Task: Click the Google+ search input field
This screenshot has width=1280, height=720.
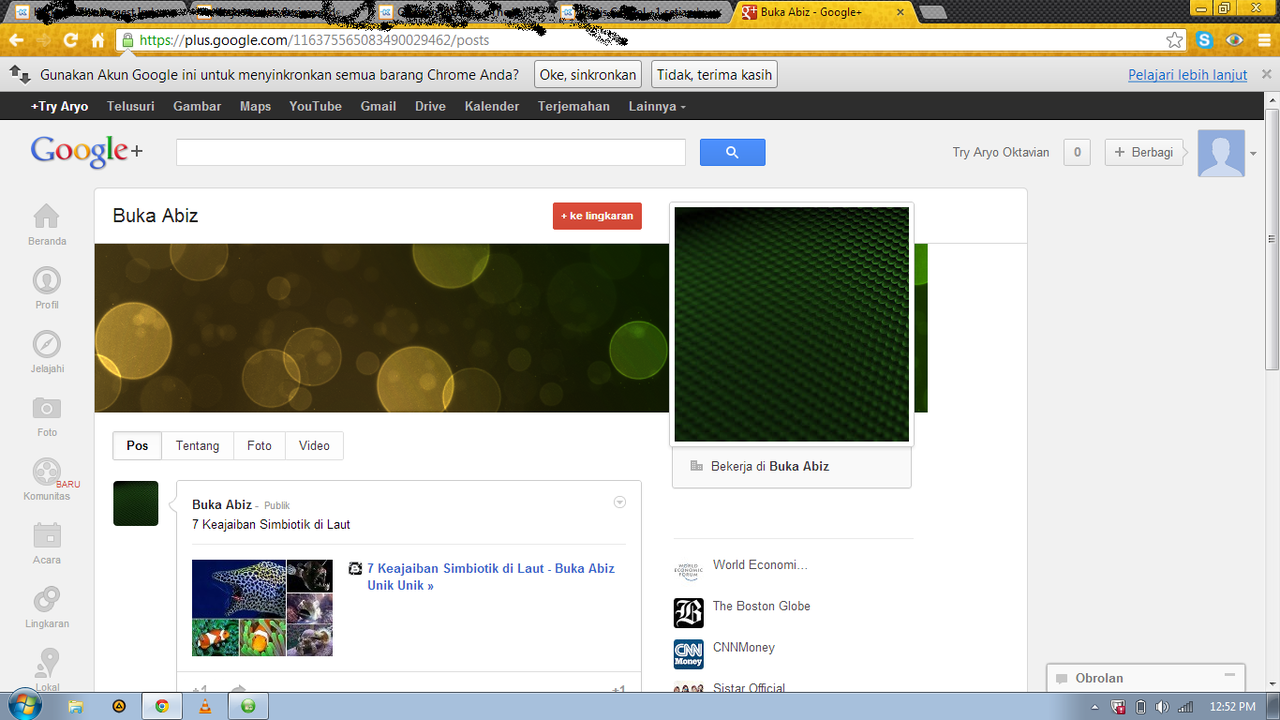Action: point(431,152)
